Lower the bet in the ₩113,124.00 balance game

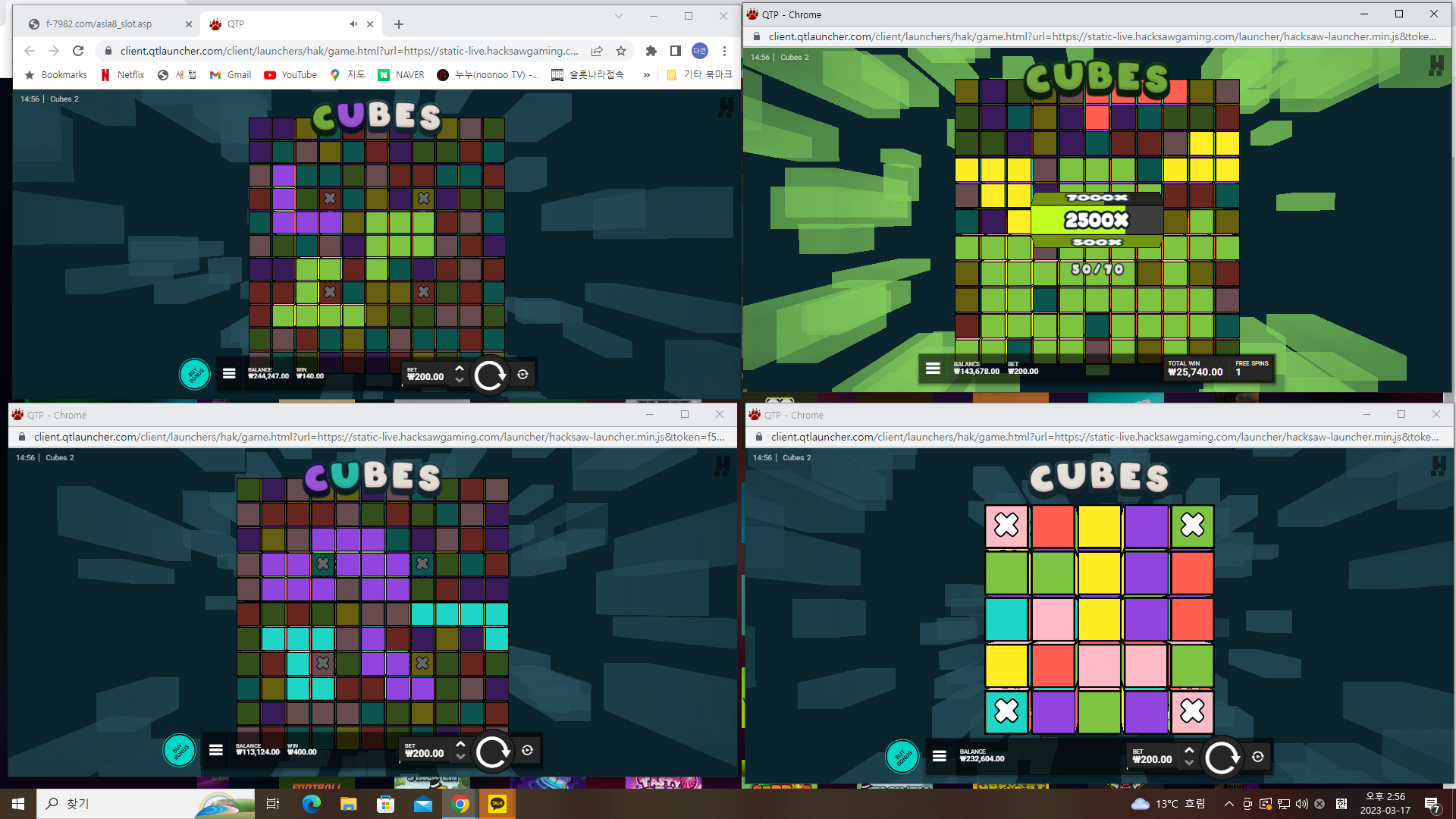pos(460,757)
